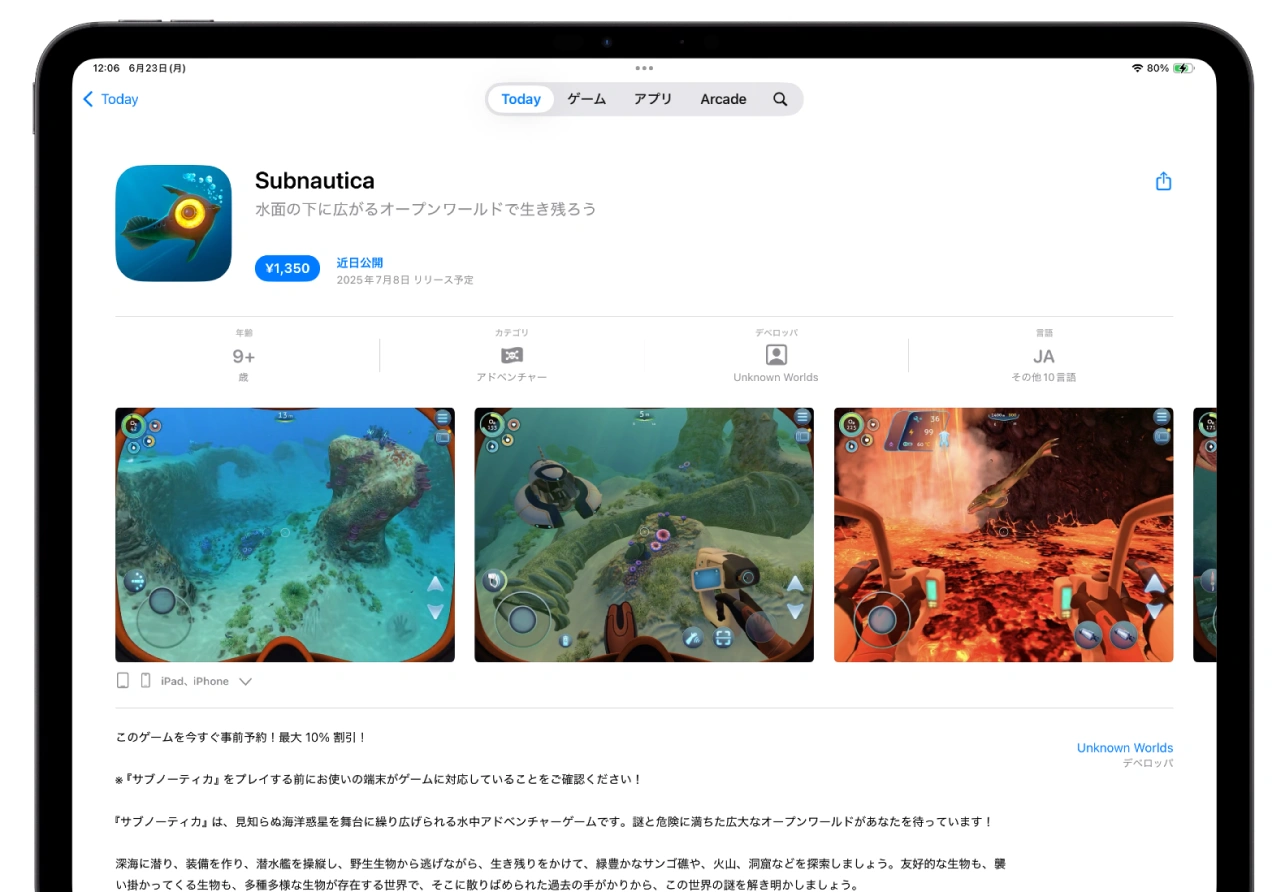Open the Unknown Worlds developer link
Viewport: 1280px width, 892px height.
(1124, 748)
